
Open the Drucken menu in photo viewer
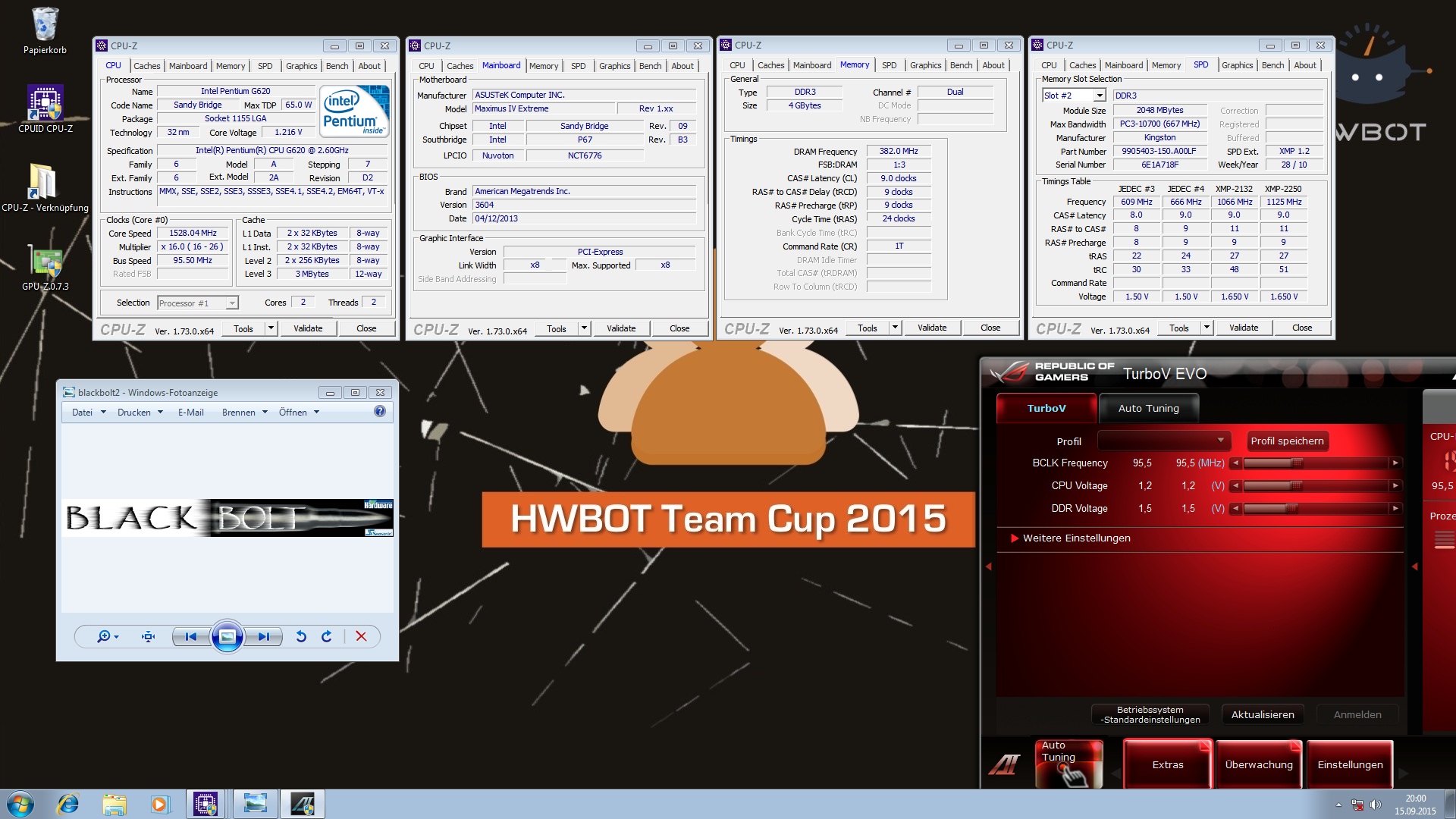[140, 413]
